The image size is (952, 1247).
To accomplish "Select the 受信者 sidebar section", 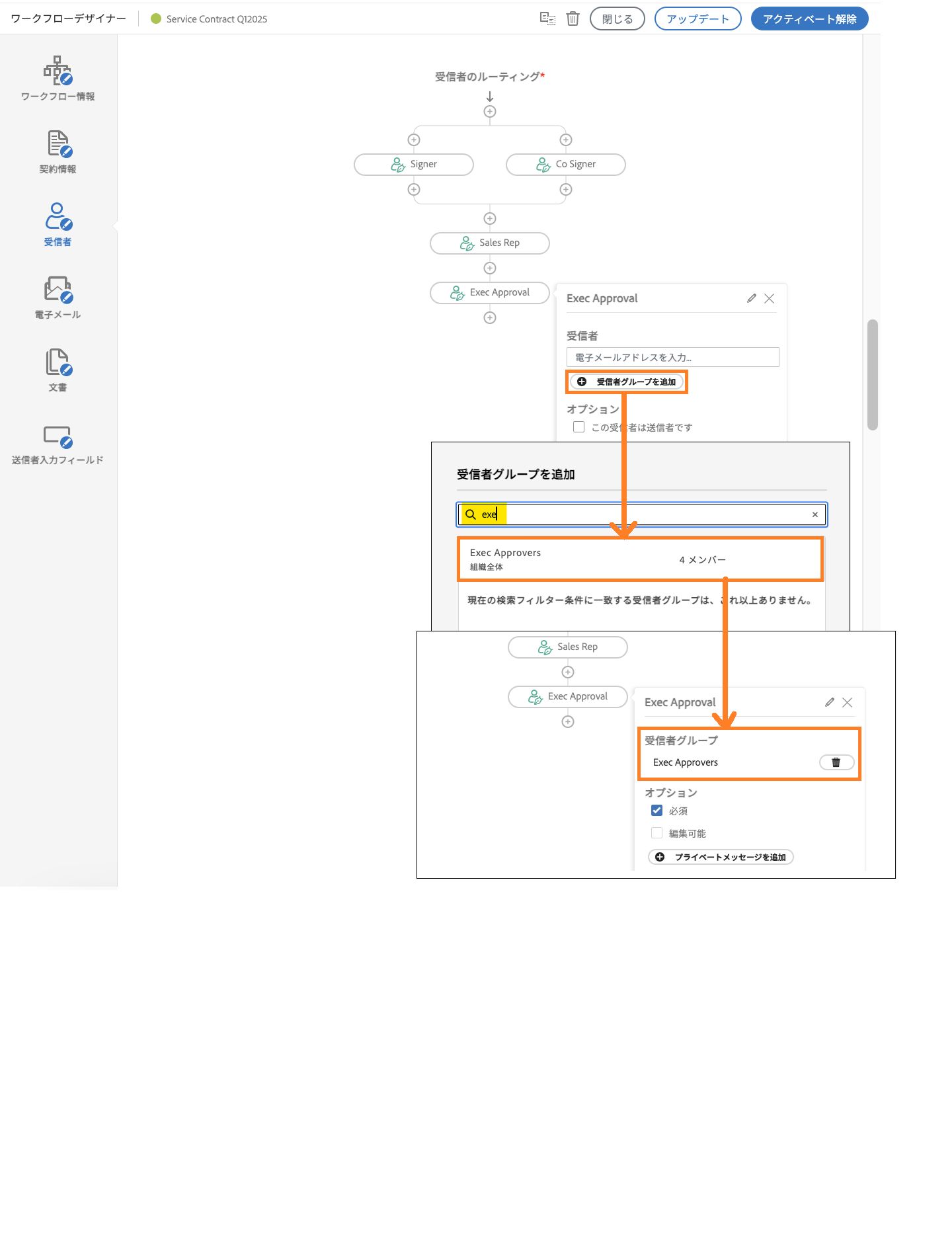I will (58, 225).
